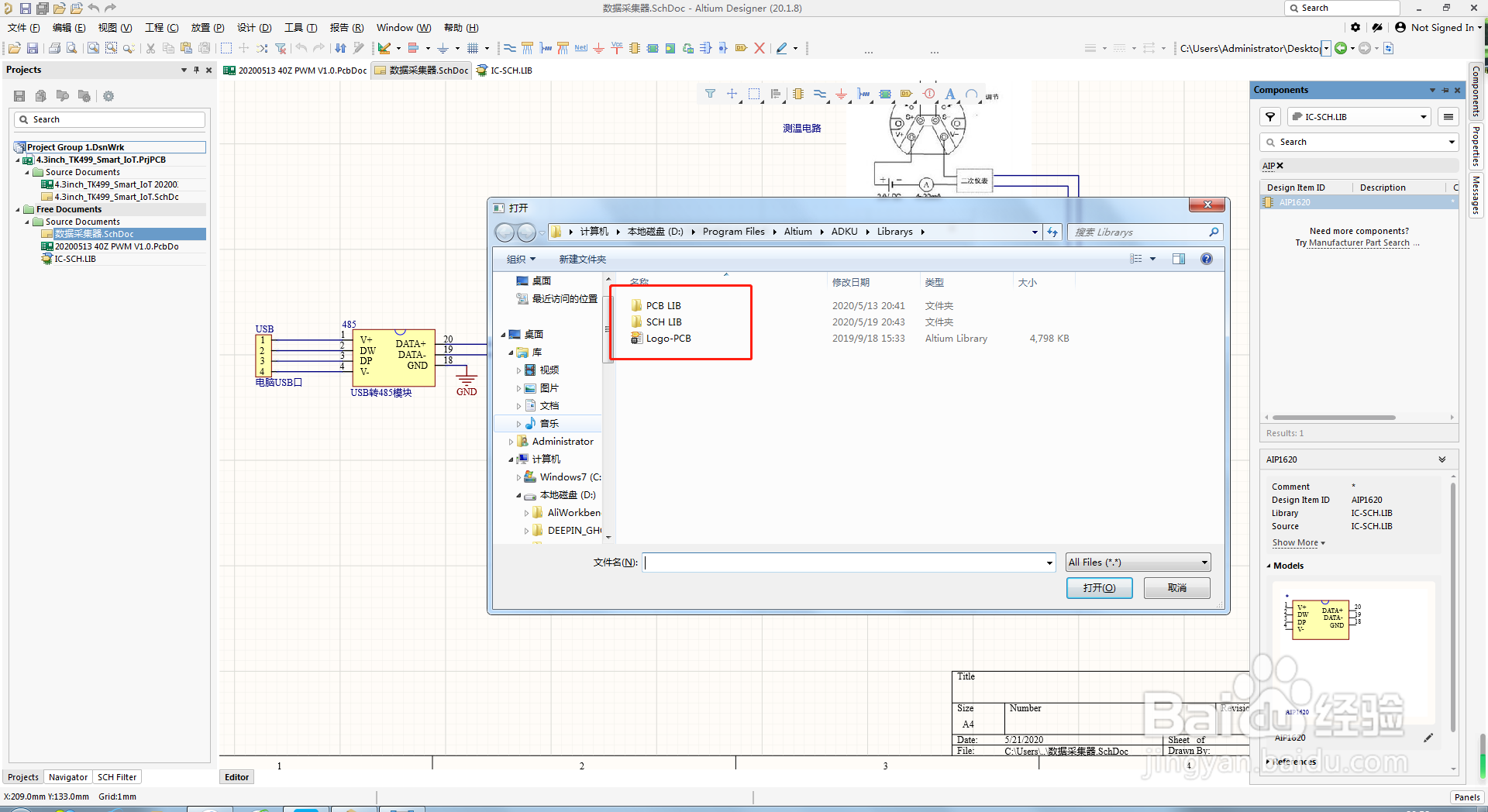The height and width of the screenshot is (812, 1488).
Task: Collapse the 4.3inch_TK499_Smart_IoT.PrjPCB project node
Action: click(18, 160)
